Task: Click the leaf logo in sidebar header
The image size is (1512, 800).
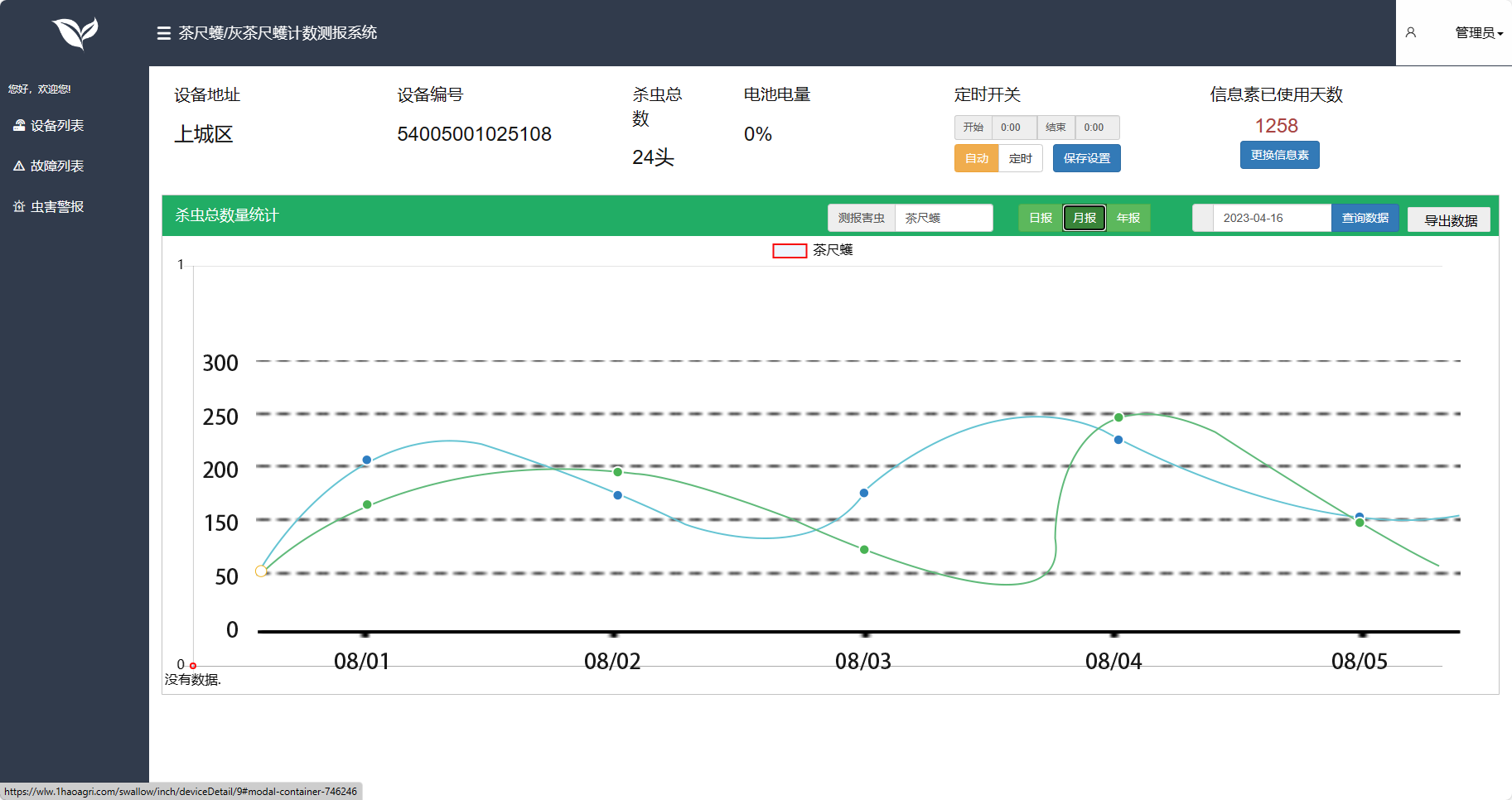Action: (x=75, y=33)
